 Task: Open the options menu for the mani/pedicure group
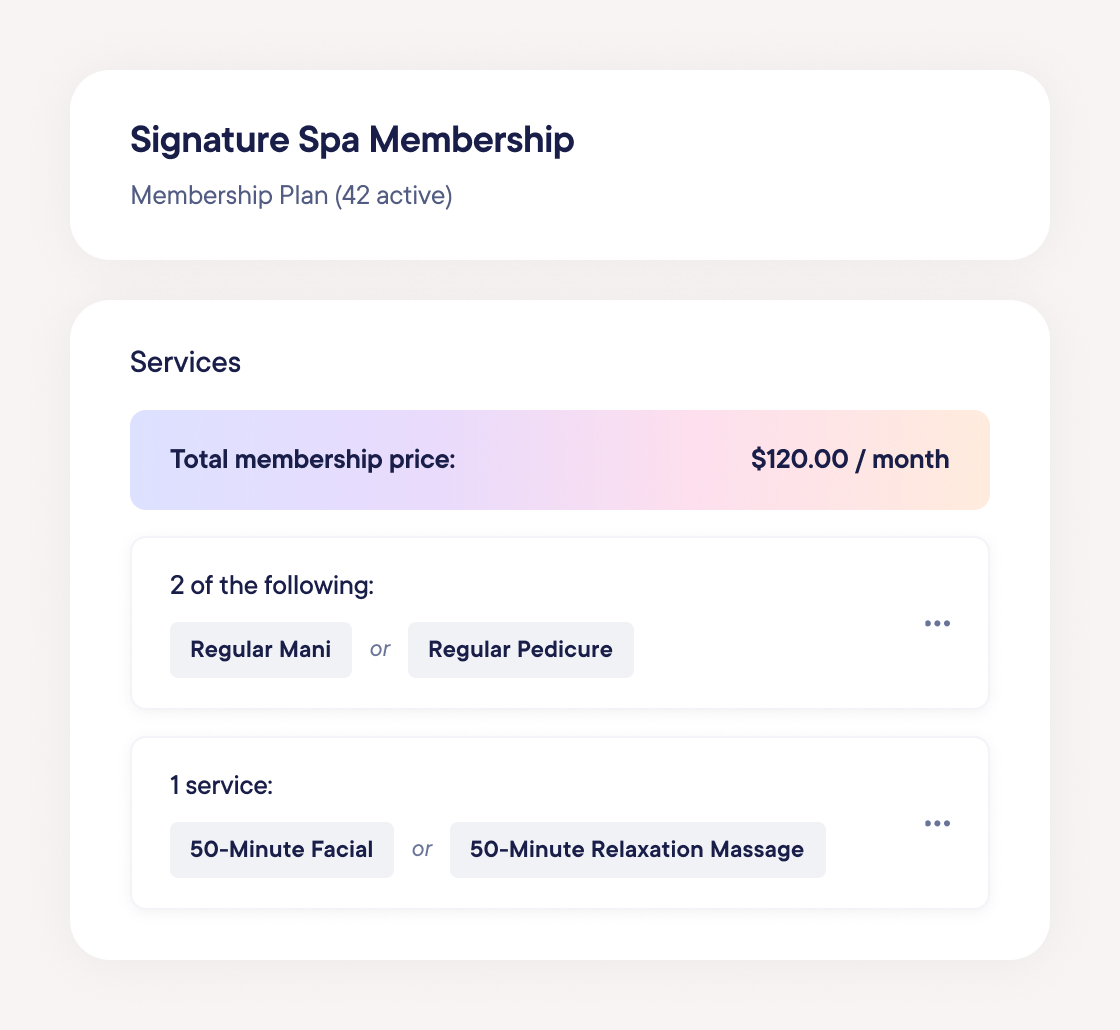[x=938, y=623]
